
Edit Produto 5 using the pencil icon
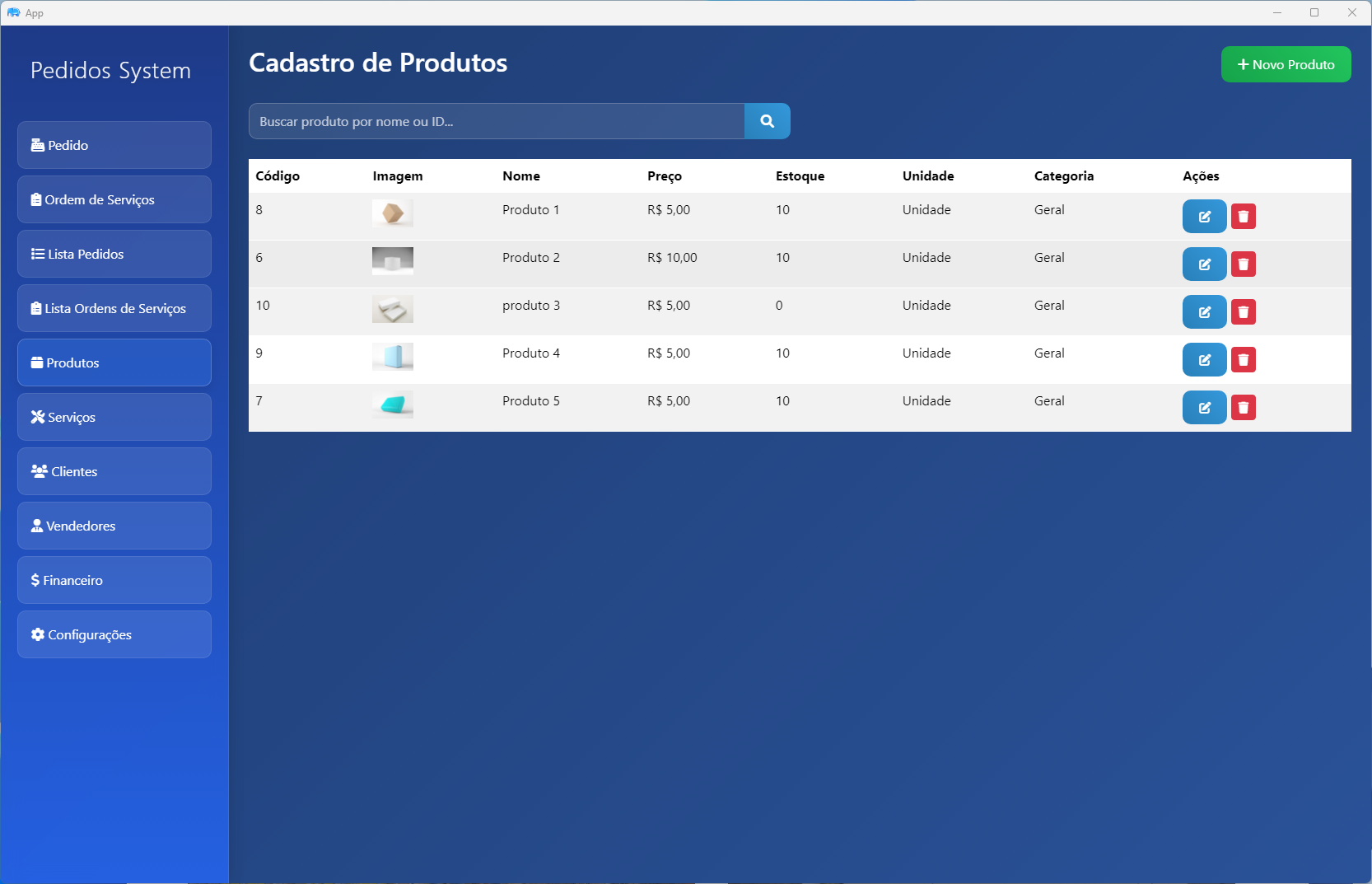point(1204,408)
